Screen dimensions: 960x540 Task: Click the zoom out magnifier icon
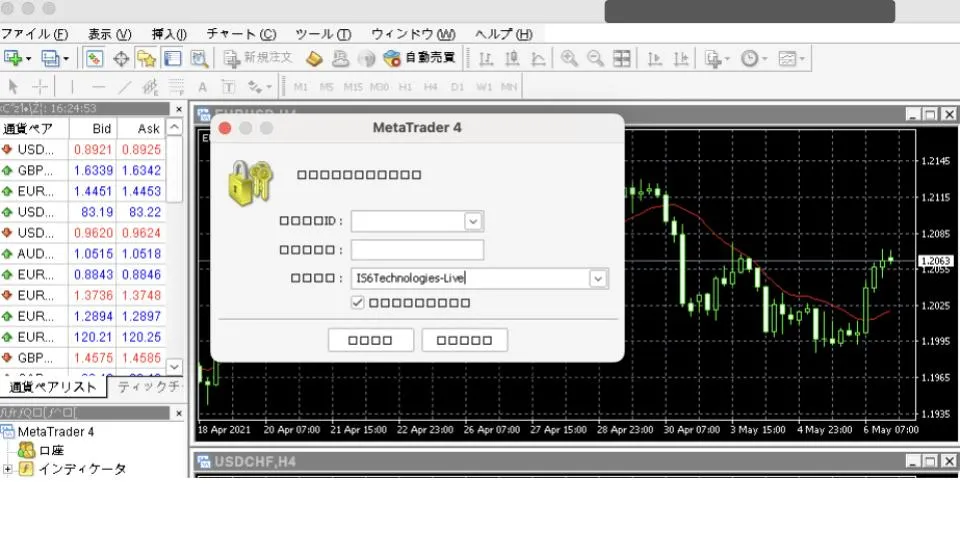click(595, 58)
